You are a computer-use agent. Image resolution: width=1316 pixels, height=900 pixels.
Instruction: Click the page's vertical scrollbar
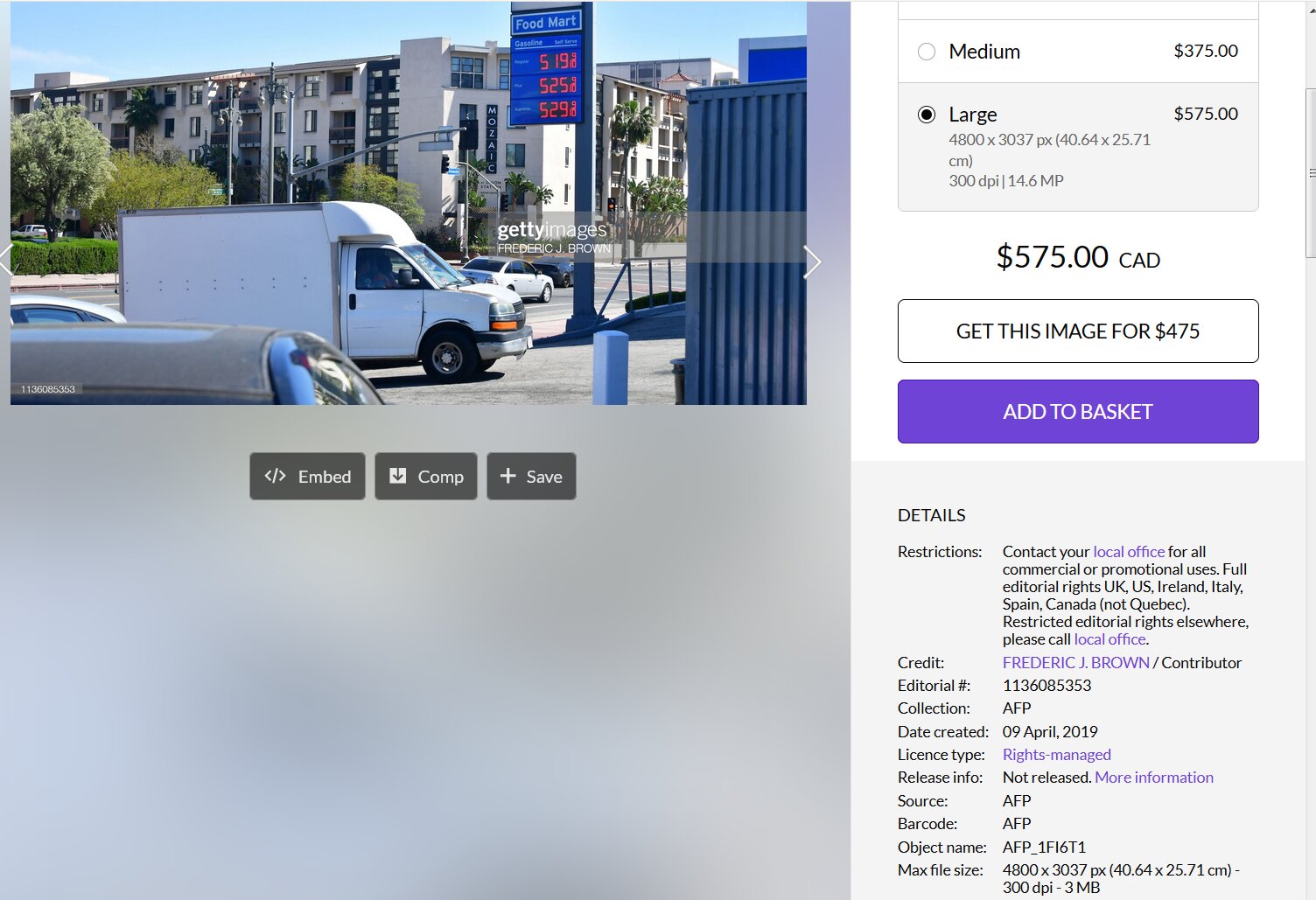[x=1310, y=175]
